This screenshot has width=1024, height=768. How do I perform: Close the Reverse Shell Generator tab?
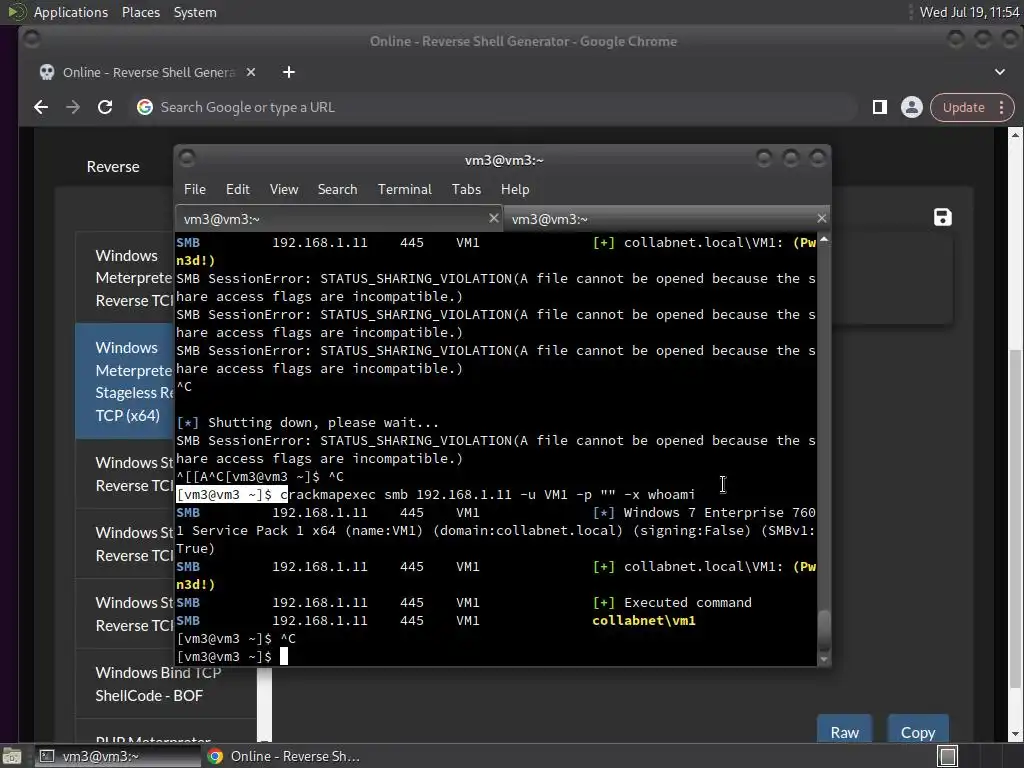coord(251,72)
